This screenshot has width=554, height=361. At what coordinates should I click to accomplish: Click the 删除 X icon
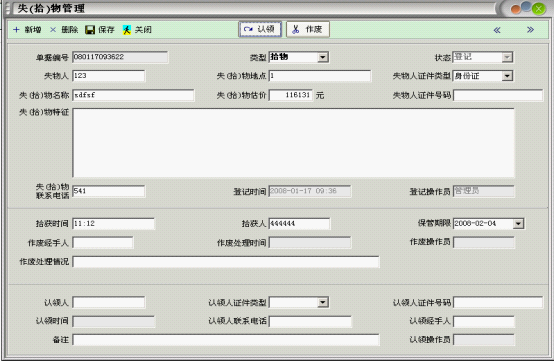(x=53, y=30)
